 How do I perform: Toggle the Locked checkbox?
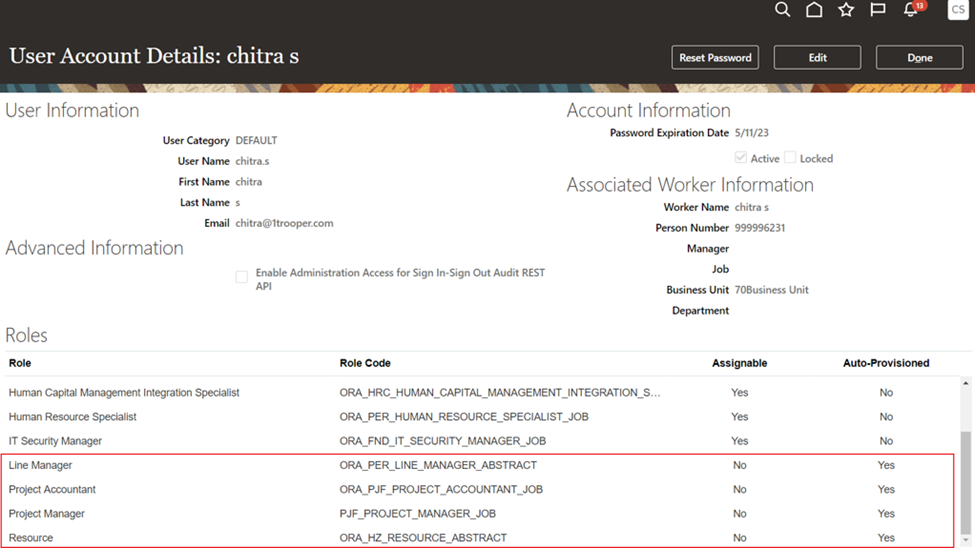tap(790, 158)
